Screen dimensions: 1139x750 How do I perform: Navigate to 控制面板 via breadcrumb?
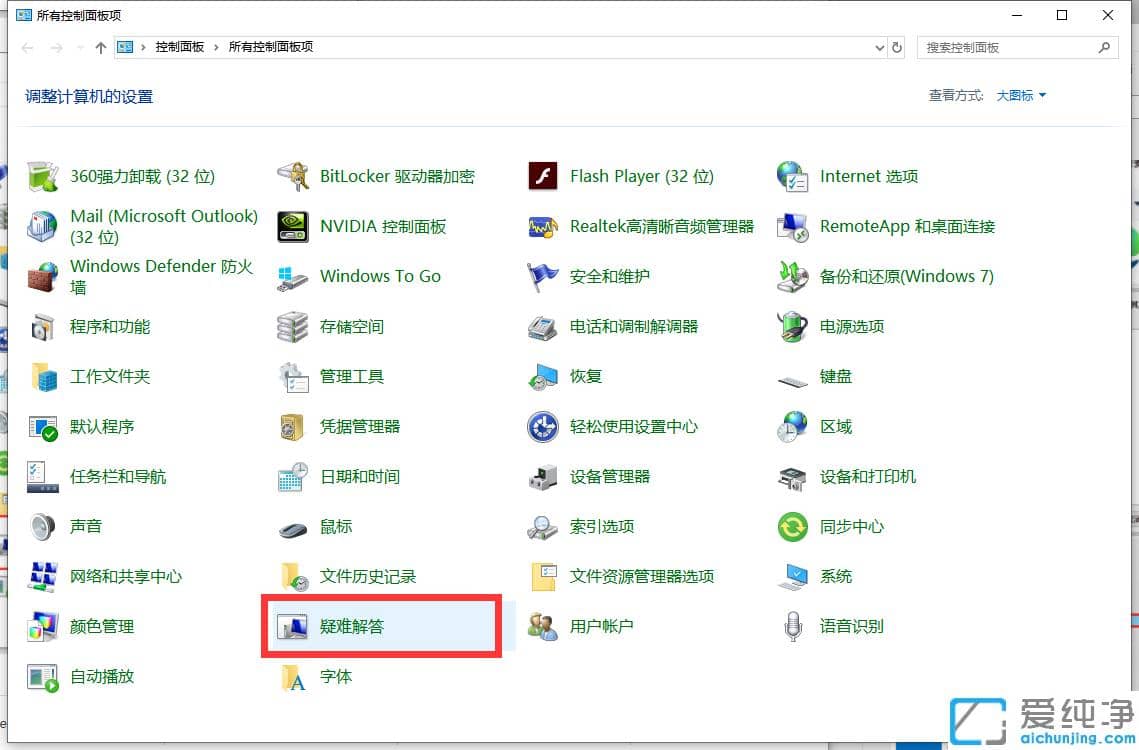(x=178, y=46)
